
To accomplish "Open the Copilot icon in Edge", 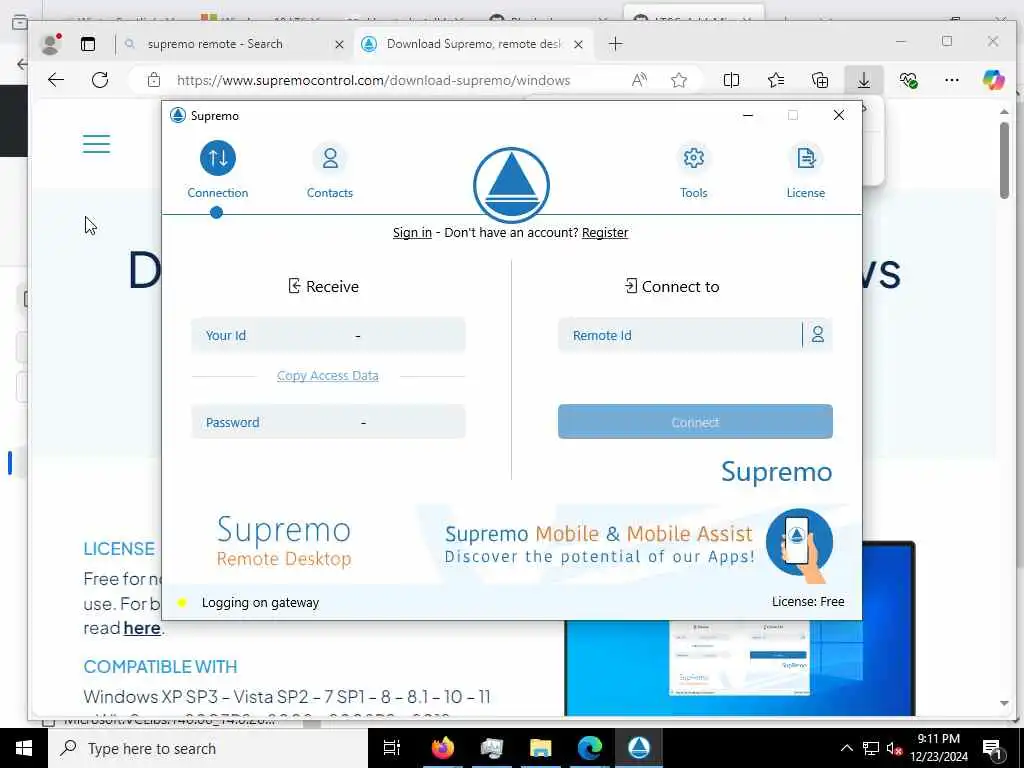I will coord(993,80).
